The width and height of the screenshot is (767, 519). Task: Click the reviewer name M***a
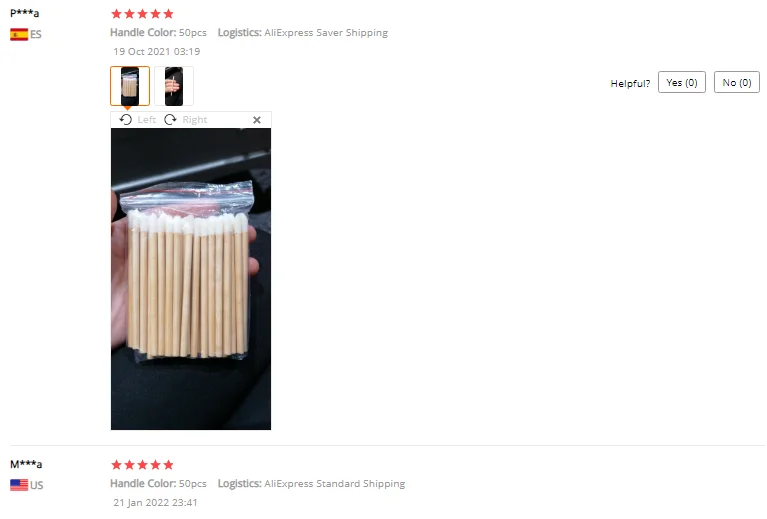[26, 464]
